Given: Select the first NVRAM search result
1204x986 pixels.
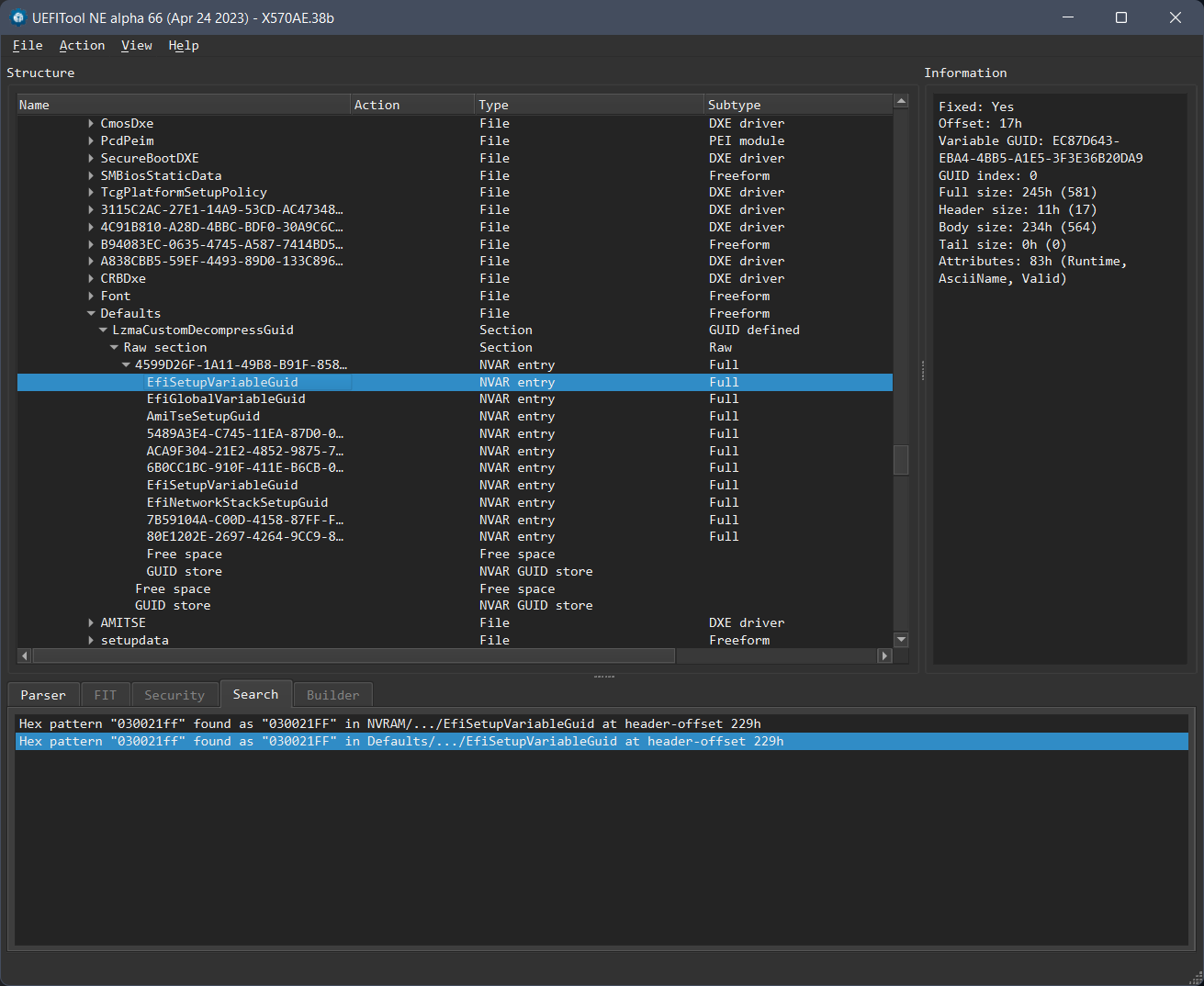Looking at the screenshot, I should click(x=389, y=723).
